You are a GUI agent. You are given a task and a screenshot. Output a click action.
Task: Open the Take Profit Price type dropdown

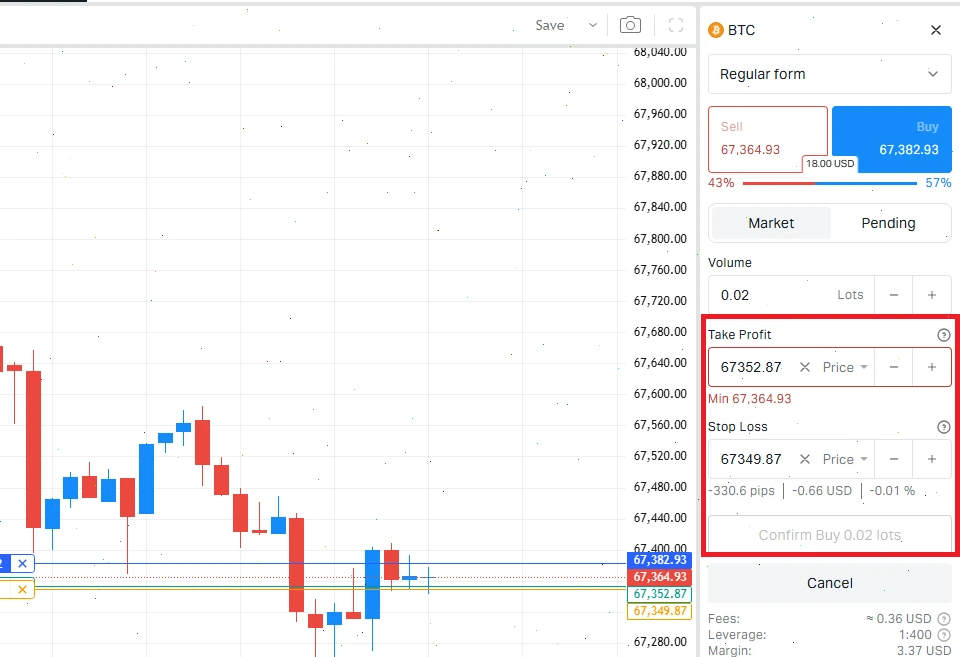click(843, 367)
